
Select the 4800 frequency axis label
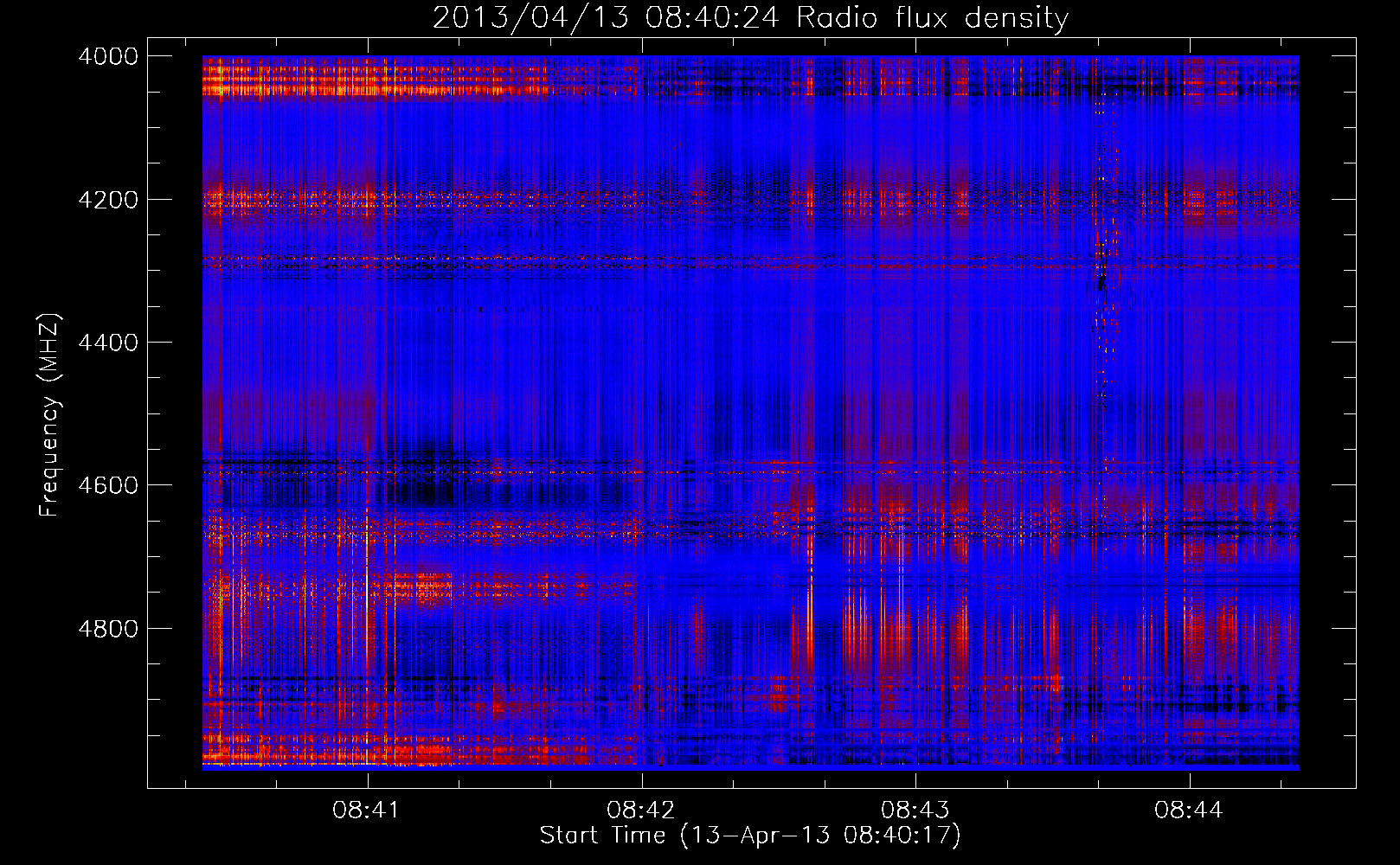tap(108, 628)
